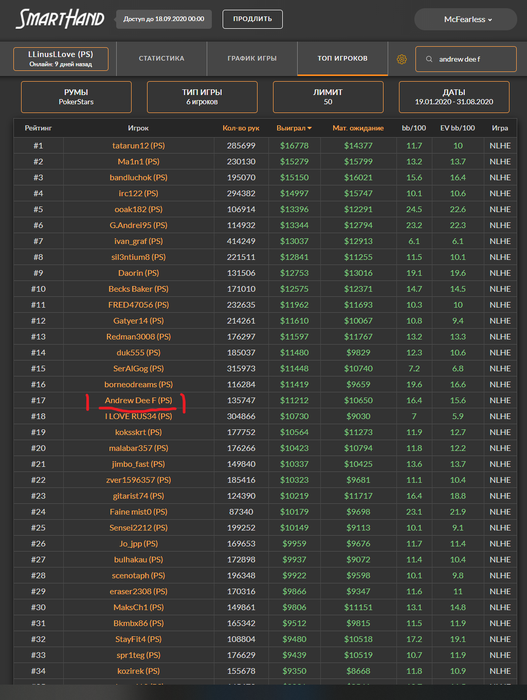Sort by Выиграл column header
Screen dimensions: 527x700
tap(294, 128)
